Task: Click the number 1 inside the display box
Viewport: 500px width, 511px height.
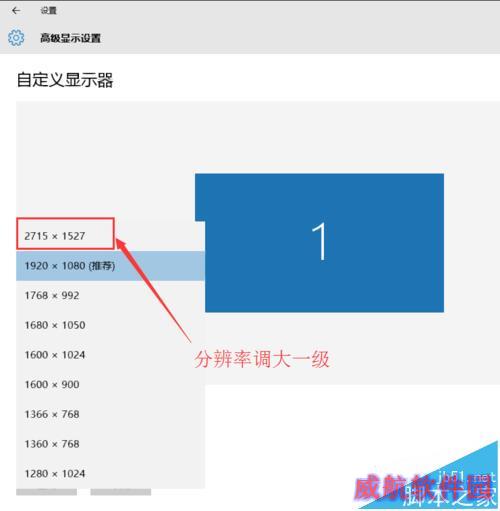Action: pyautogui.click(x=319, y=241)
